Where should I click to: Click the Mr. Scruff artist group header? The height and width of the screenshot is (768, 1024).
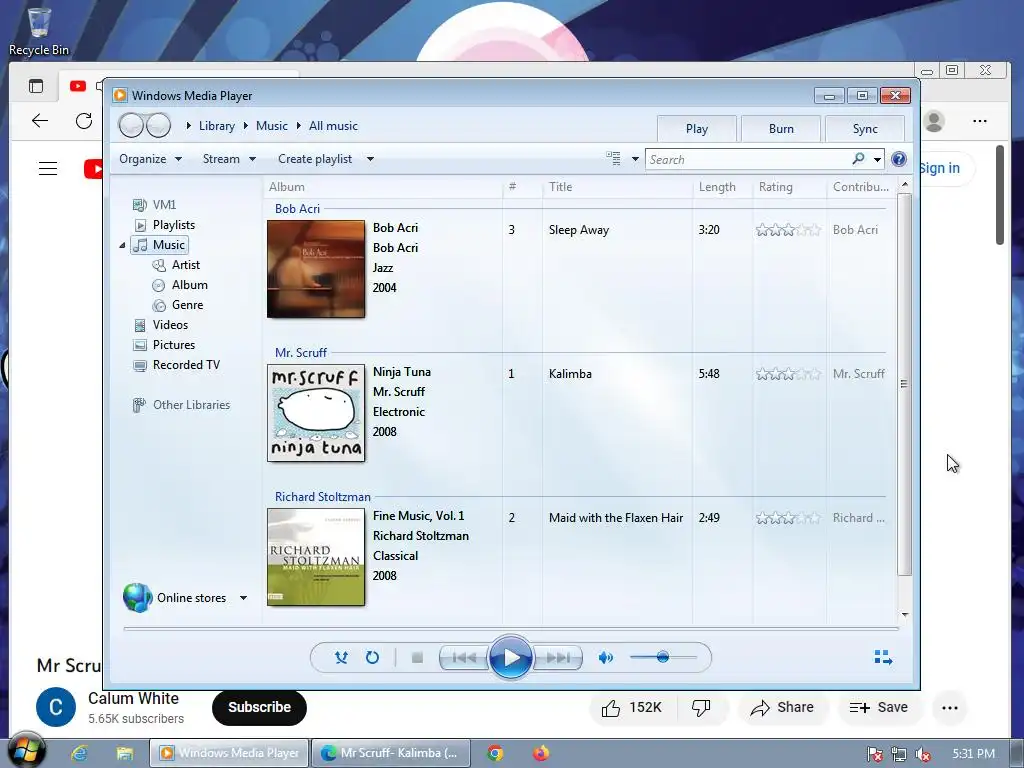pos(300,353)
